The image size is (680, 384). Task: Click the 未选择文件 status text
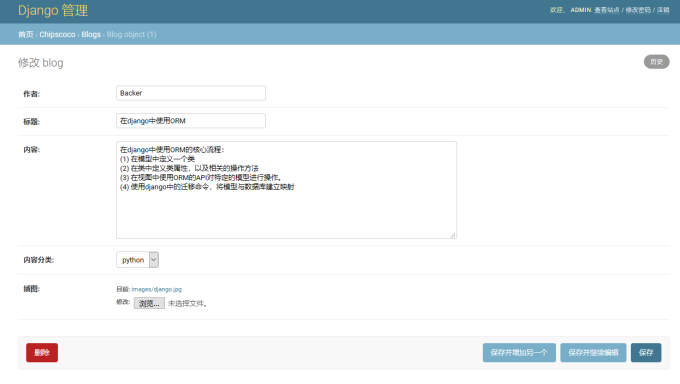(187, 303)
